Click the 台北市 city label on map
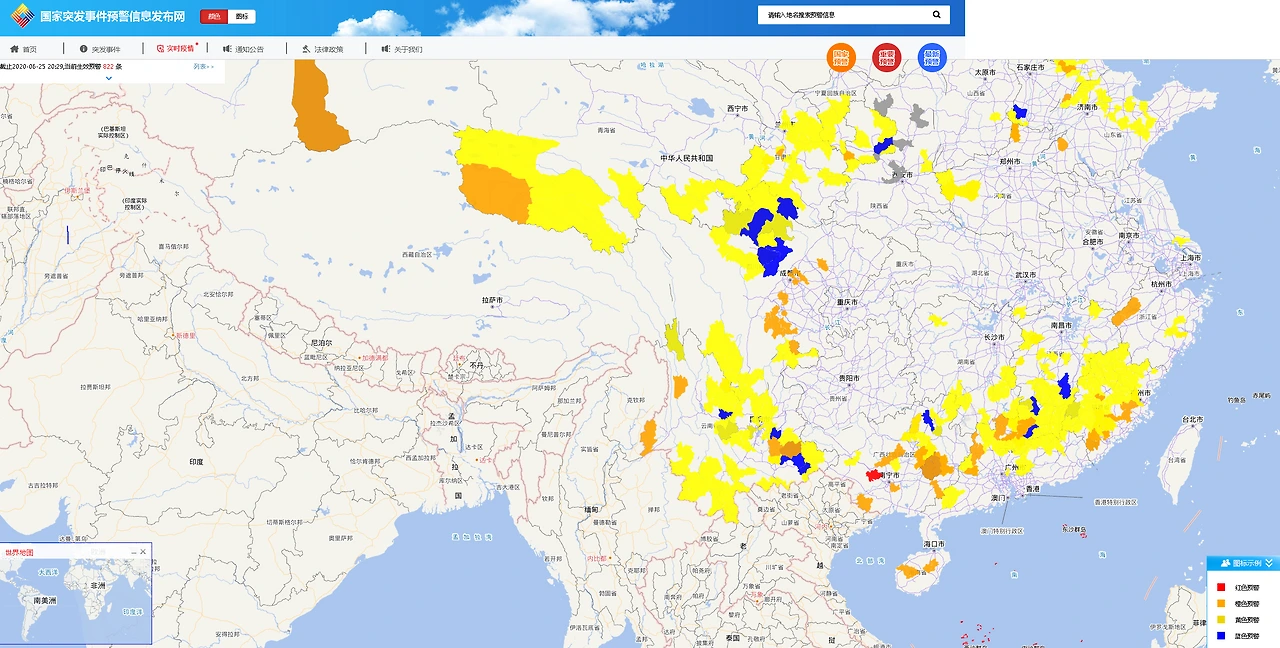 1194,420
